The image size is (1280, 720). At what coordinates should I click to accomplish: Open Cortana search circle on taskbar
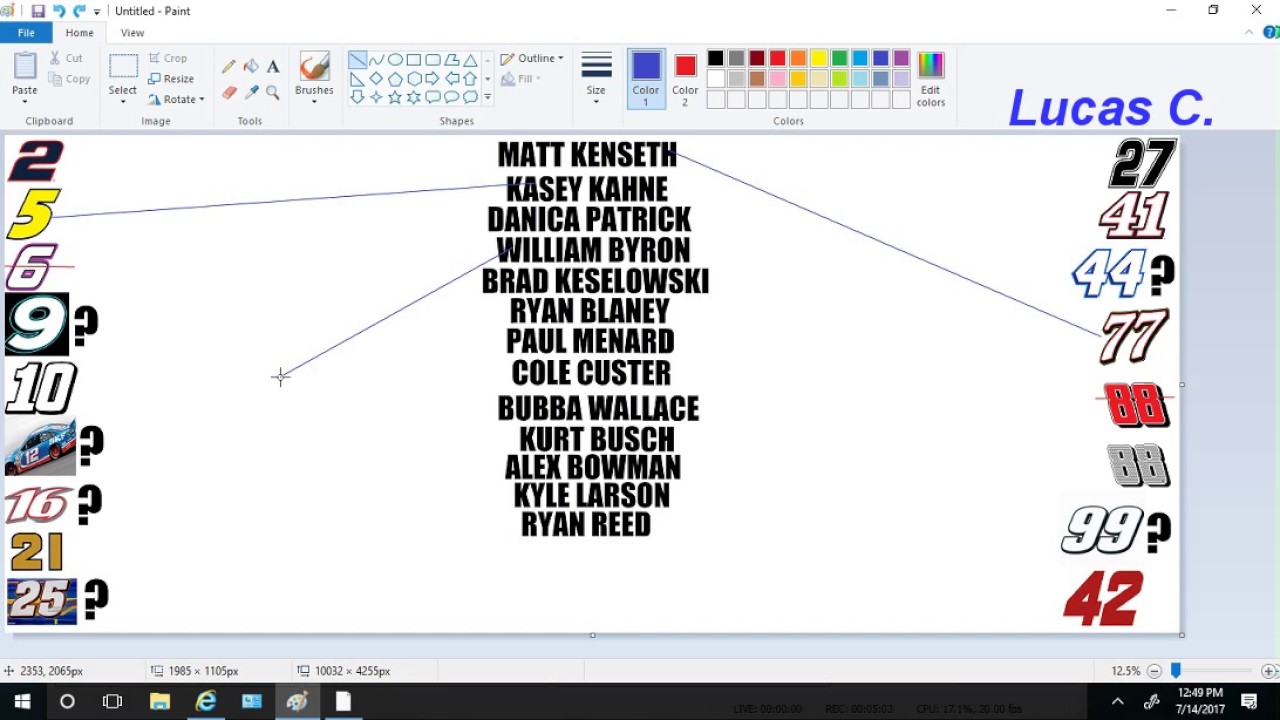[67, 702]
